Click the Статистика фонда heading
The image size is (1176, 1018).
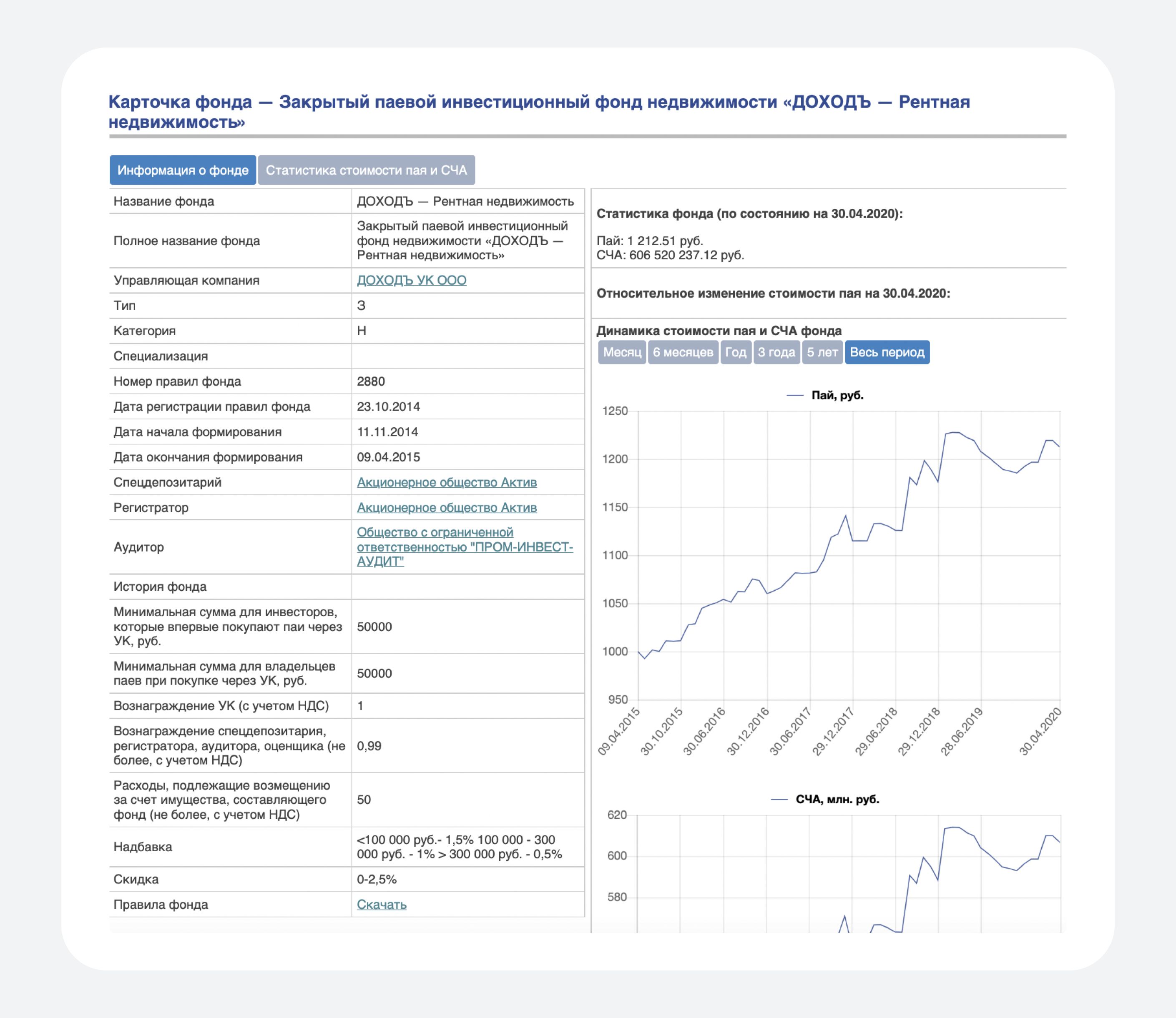749,213
